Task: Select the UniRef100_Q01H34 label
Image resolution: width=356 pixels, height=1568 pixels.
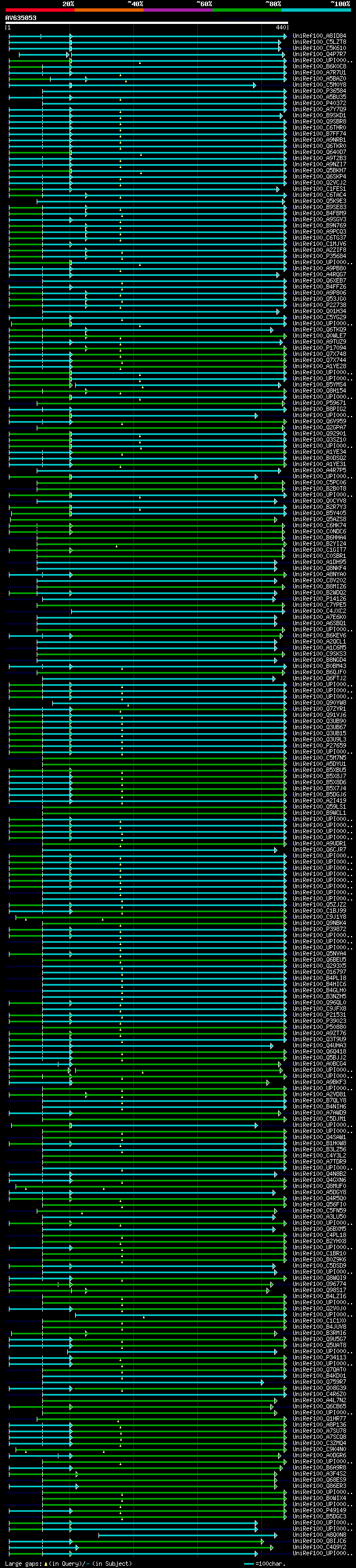Action: coord(319,311)
